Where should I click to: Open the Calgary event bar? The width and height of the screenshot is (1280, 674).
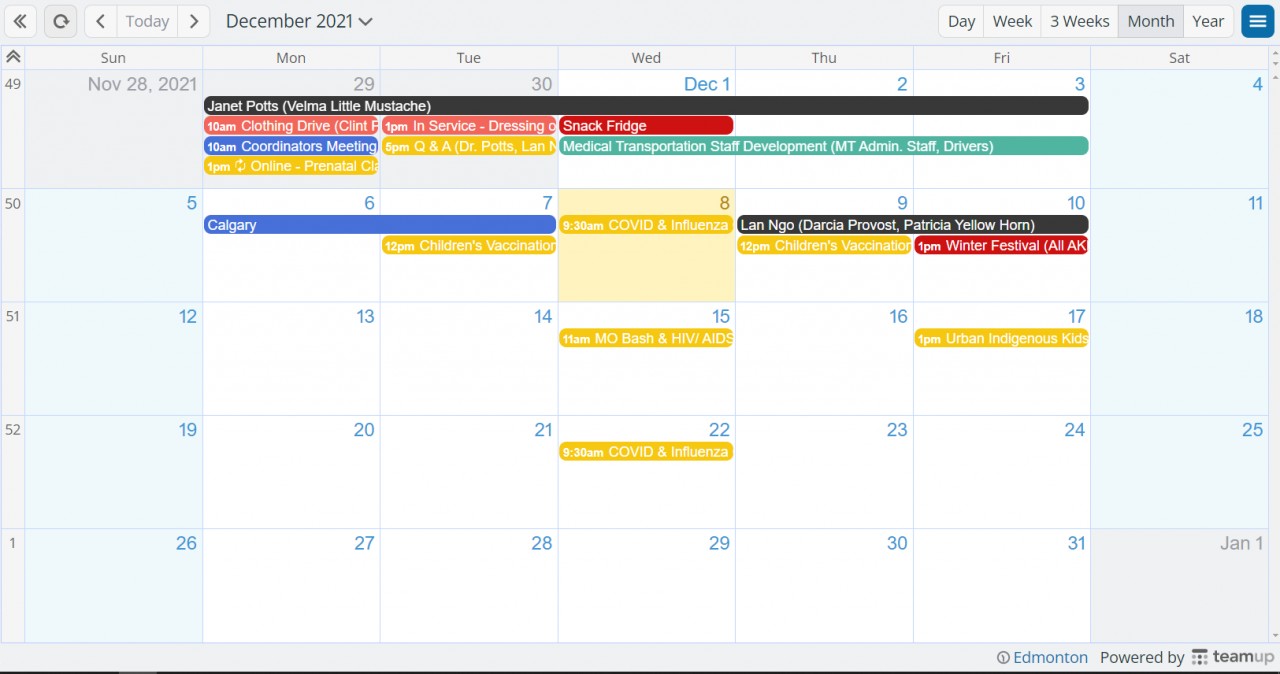379,225
